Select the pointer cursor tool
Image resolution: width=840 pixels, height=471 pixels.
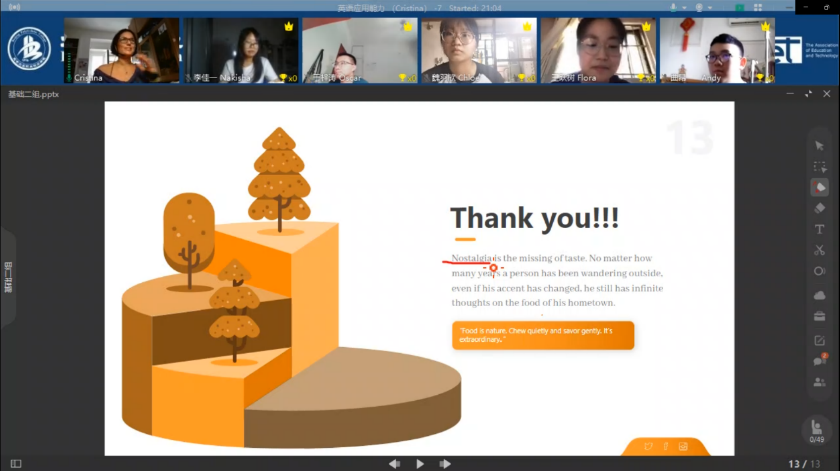point(819,146)
